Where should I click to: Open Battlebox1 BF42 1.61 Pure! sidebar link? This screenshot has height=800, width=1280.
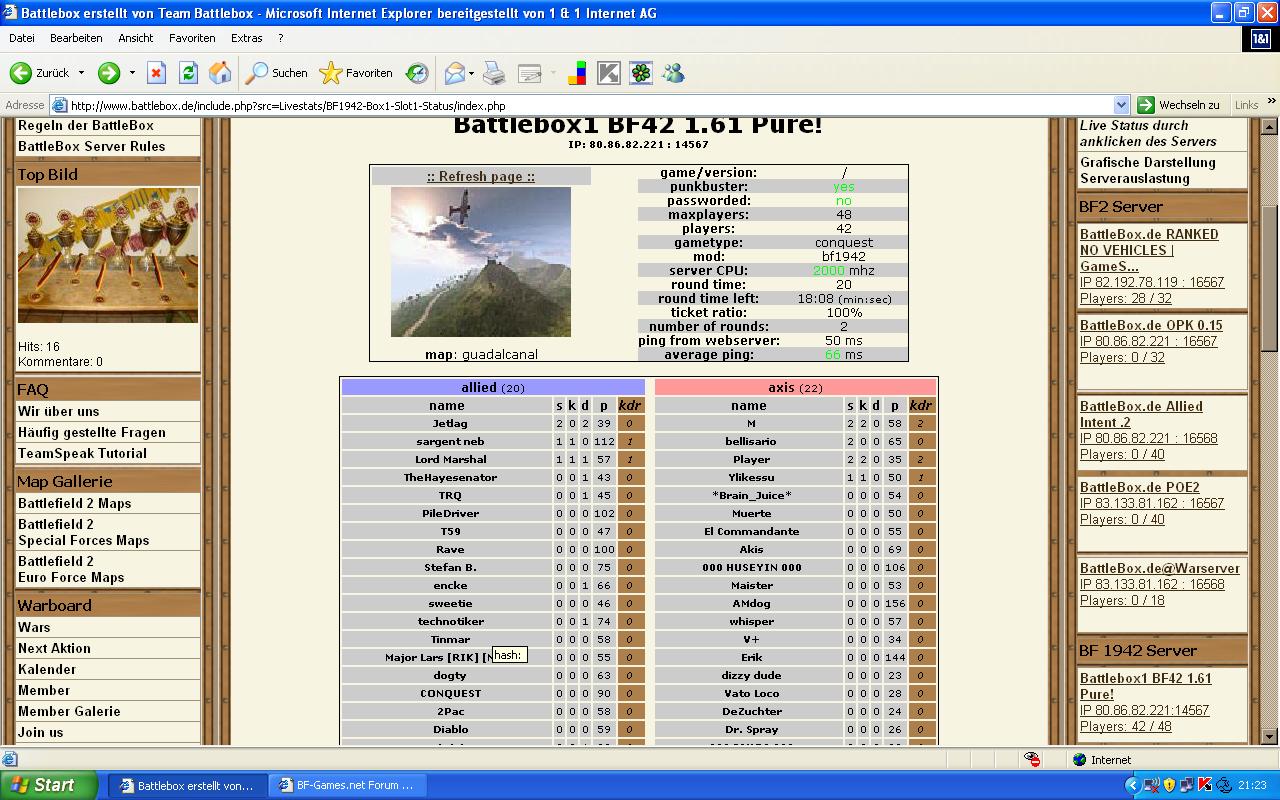tap(1146, 686)
